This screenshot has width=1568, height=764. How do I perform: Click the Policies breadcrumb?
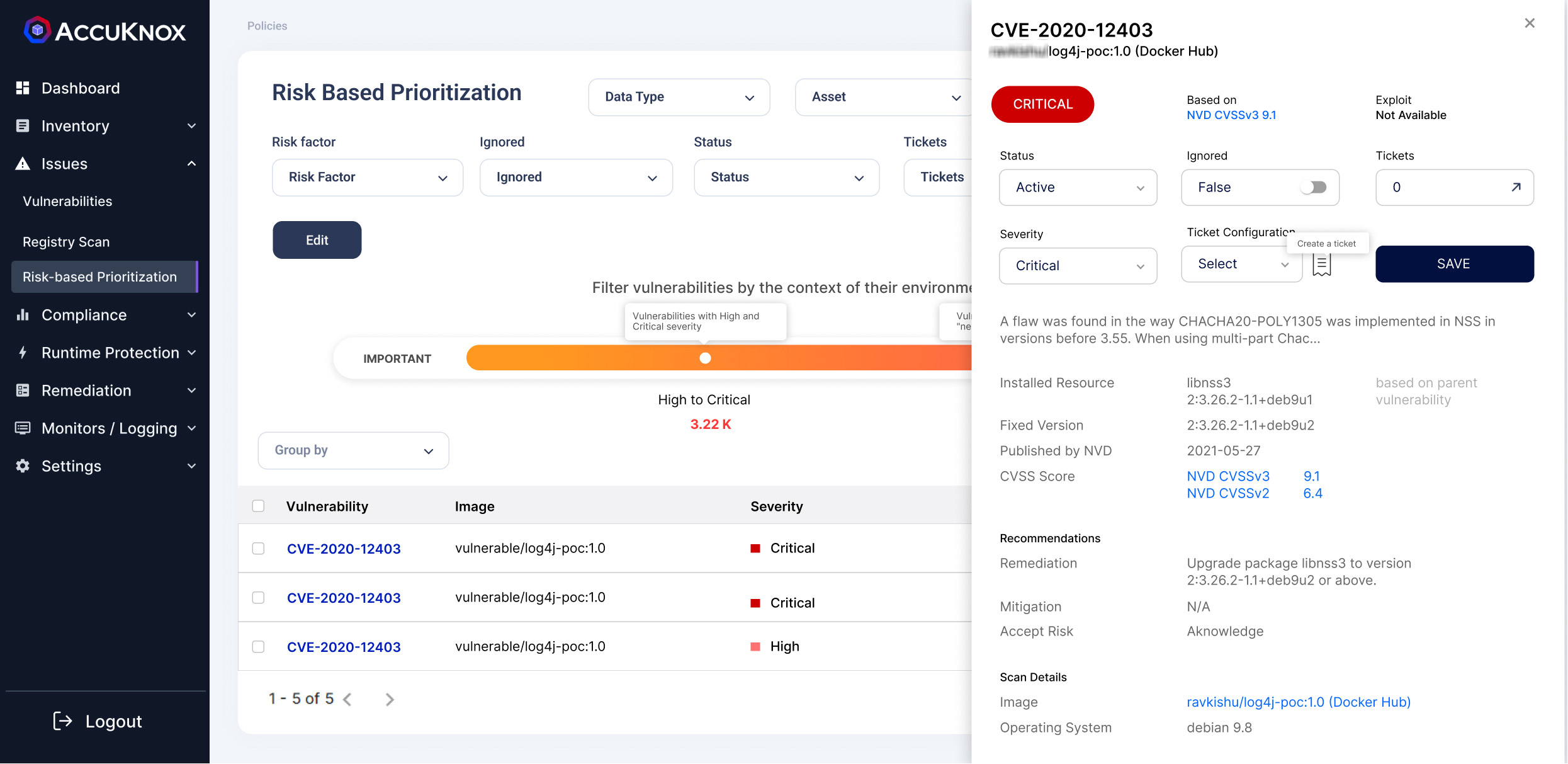click(x=267, y=26)
